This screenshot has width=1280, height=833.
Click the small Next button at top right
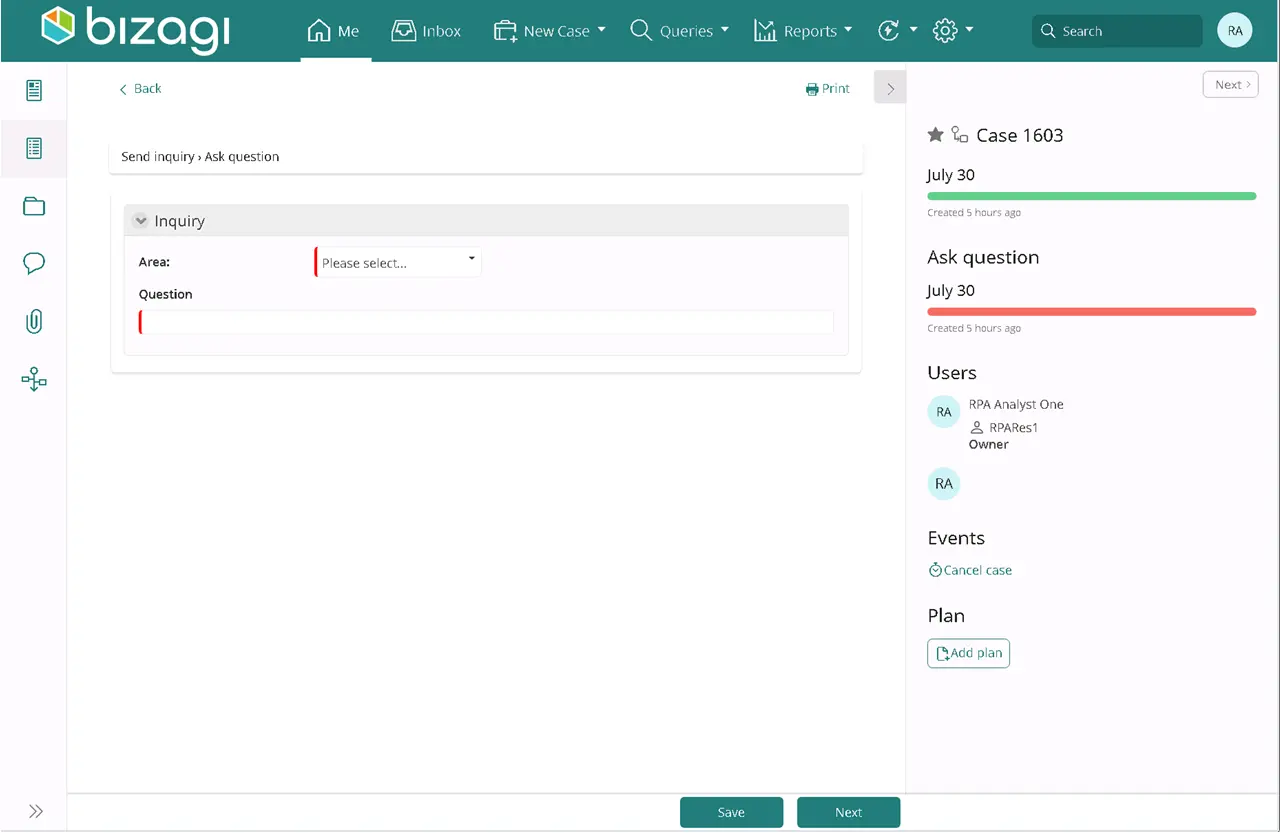1230,85
